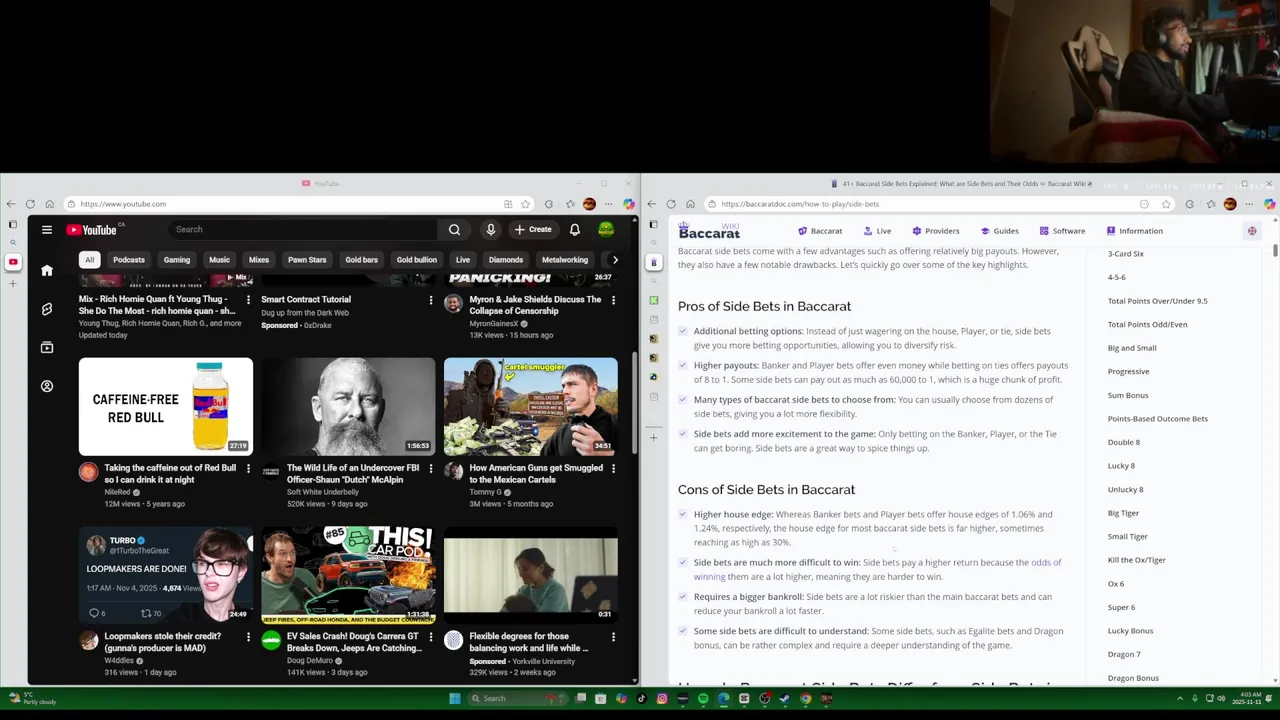The image size is (1280, 720).
Task: Open Subscriptions in the YouTube sidebar
Action: pos(47,348)
